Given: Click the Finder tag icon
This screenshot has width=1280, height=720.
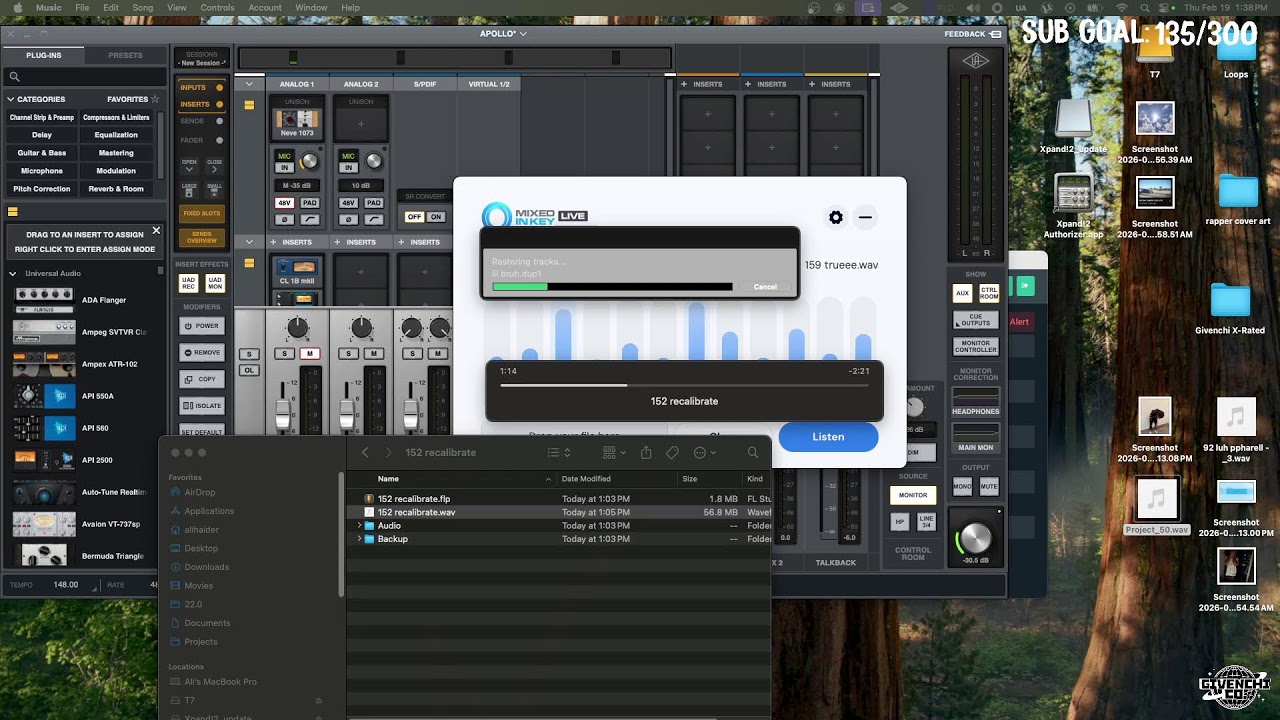Looking at the screenshot, I should click(672, 453).
